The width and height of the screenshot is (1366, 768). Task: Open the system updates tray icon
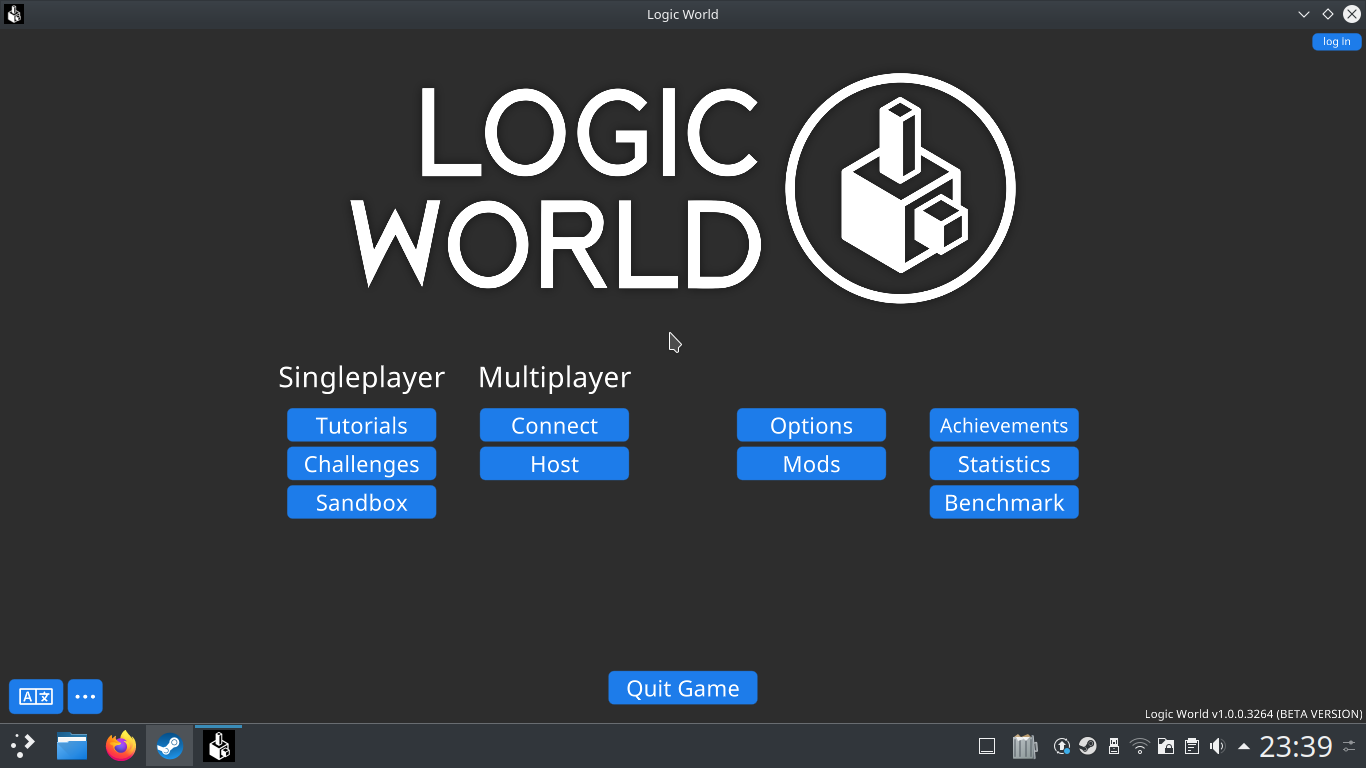(x=1062, y=746)
